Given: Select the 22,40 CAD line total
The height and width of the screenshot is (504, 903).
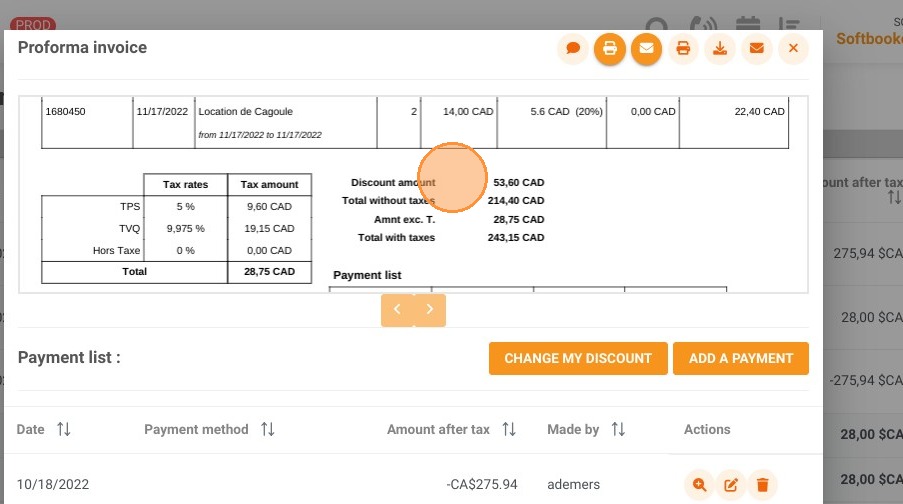Looking at the screenshot, I should (x=759, y=112).
